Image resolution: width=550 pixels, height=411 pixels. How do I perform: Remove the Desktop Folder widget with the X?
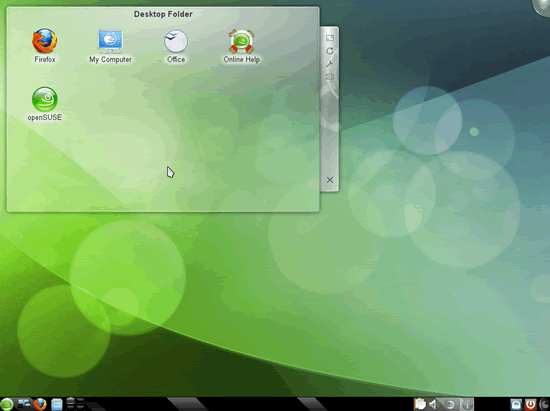click(x=330, y=180)
